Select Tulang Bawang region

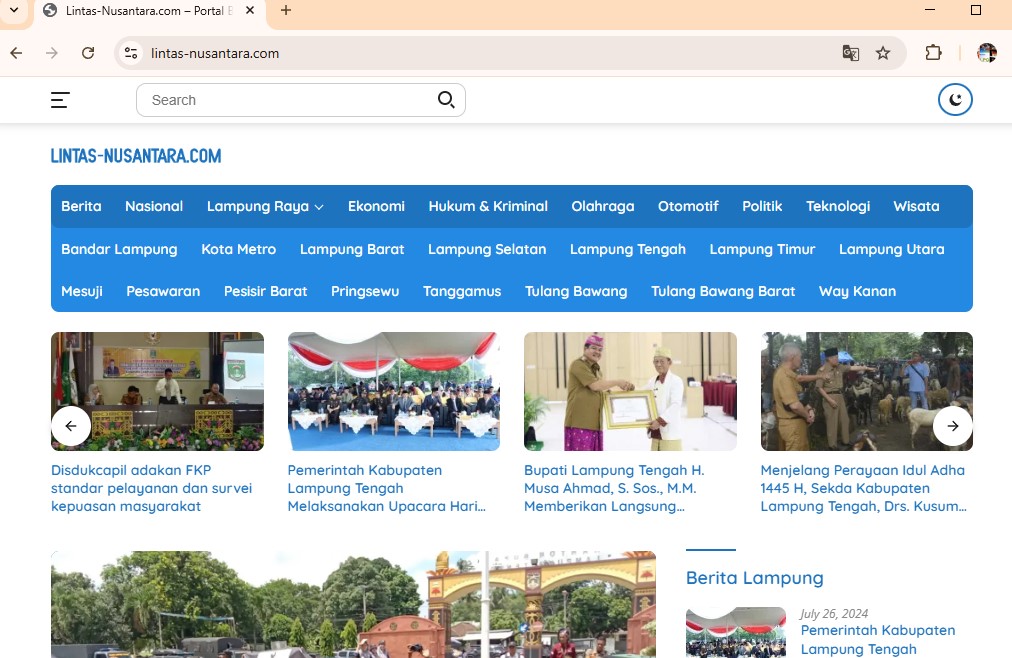[576, 292]
